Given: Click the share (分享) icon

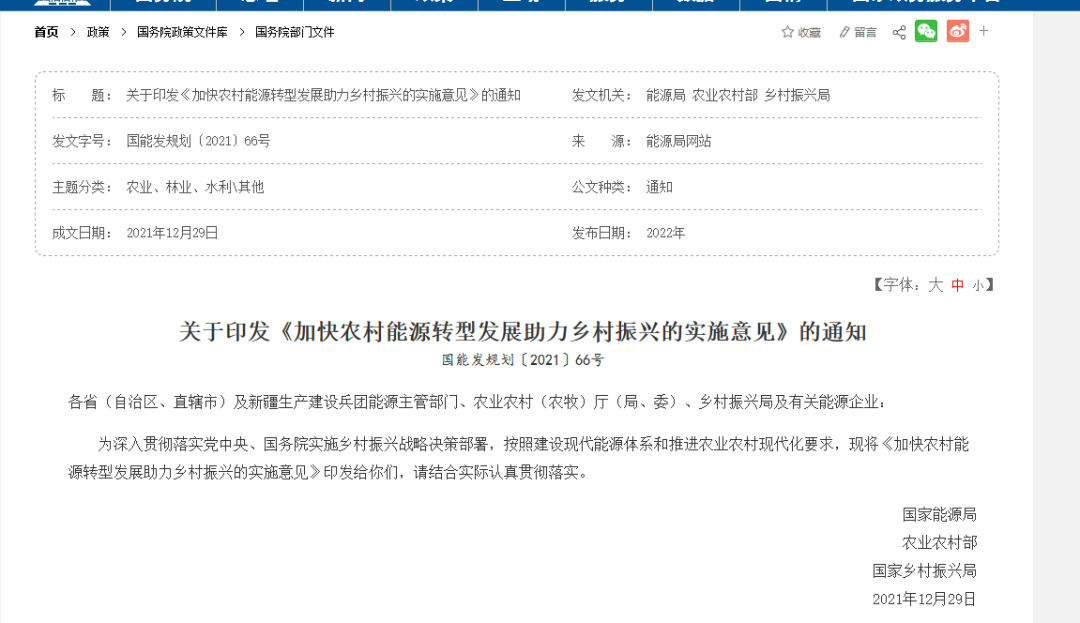Looking at the screenshot, I should click(897, 31).
